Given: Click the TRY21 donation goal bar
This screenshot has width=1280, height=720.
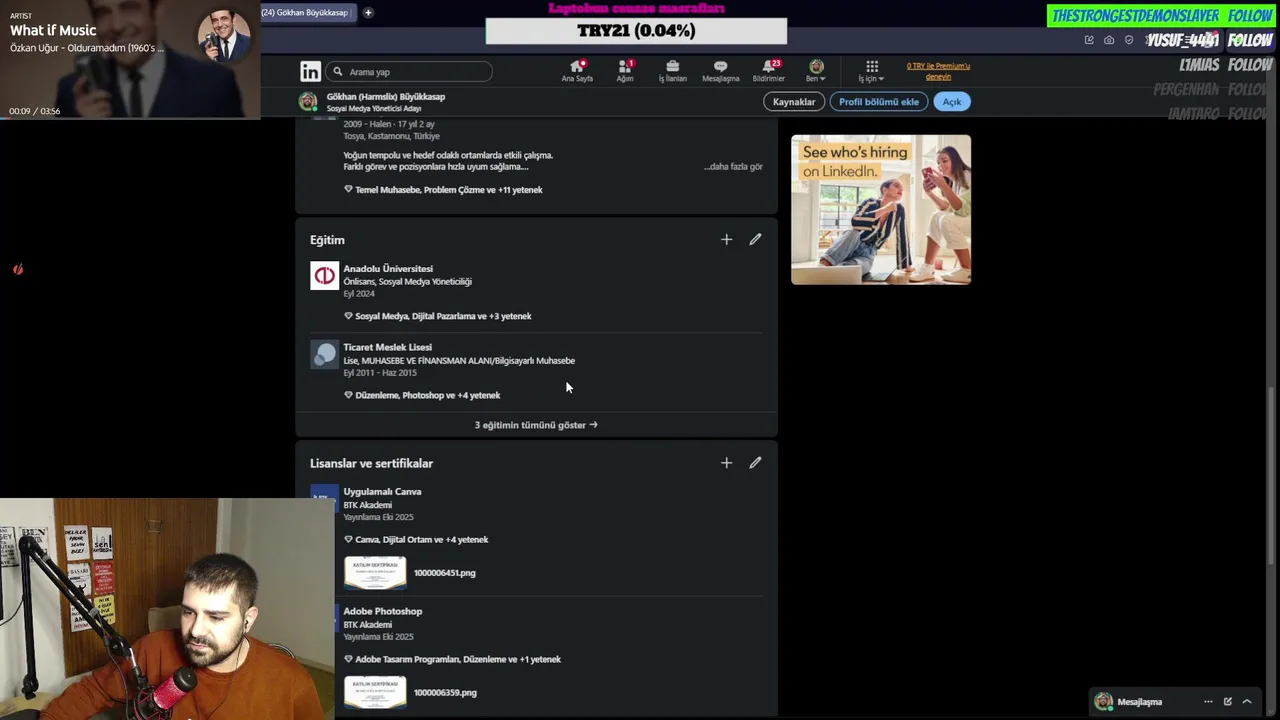Looking at the screenshot, I should pyautogui.click(x=636, y=31).
